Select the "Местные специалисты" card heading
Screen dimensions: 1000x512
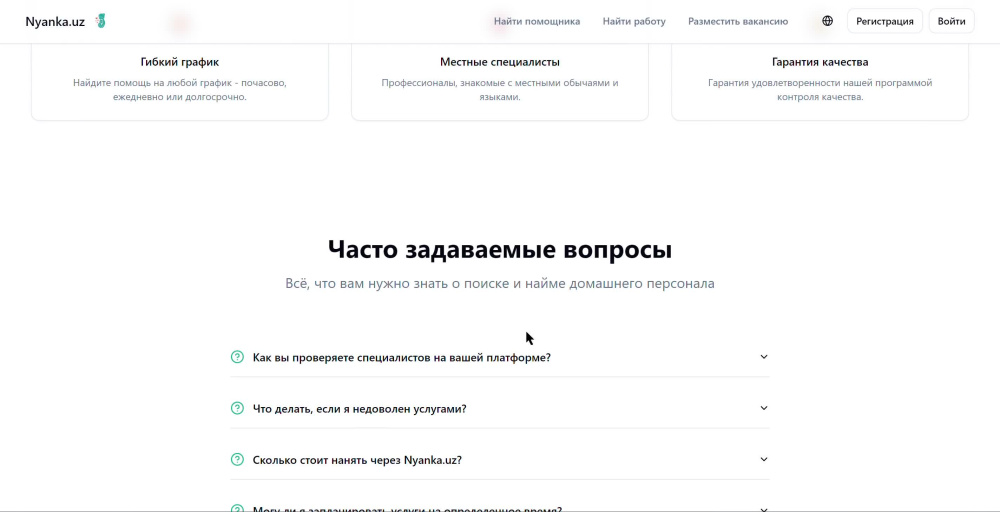pyautogui.click(x=500, y=62)
